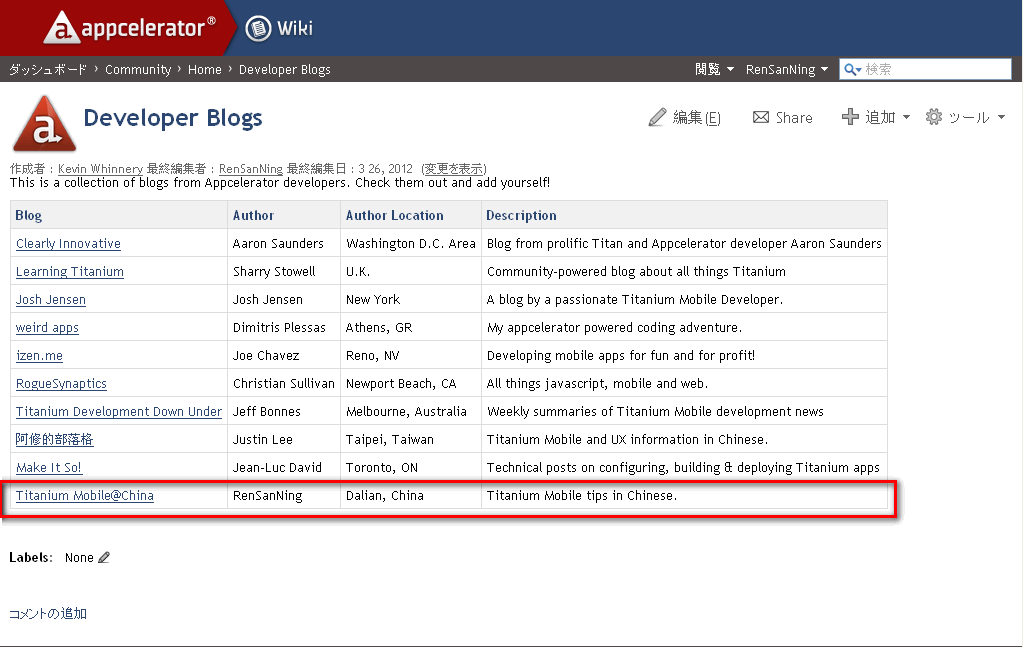
Task: Click the Christian Sullivan author cell
Action: 284,384
